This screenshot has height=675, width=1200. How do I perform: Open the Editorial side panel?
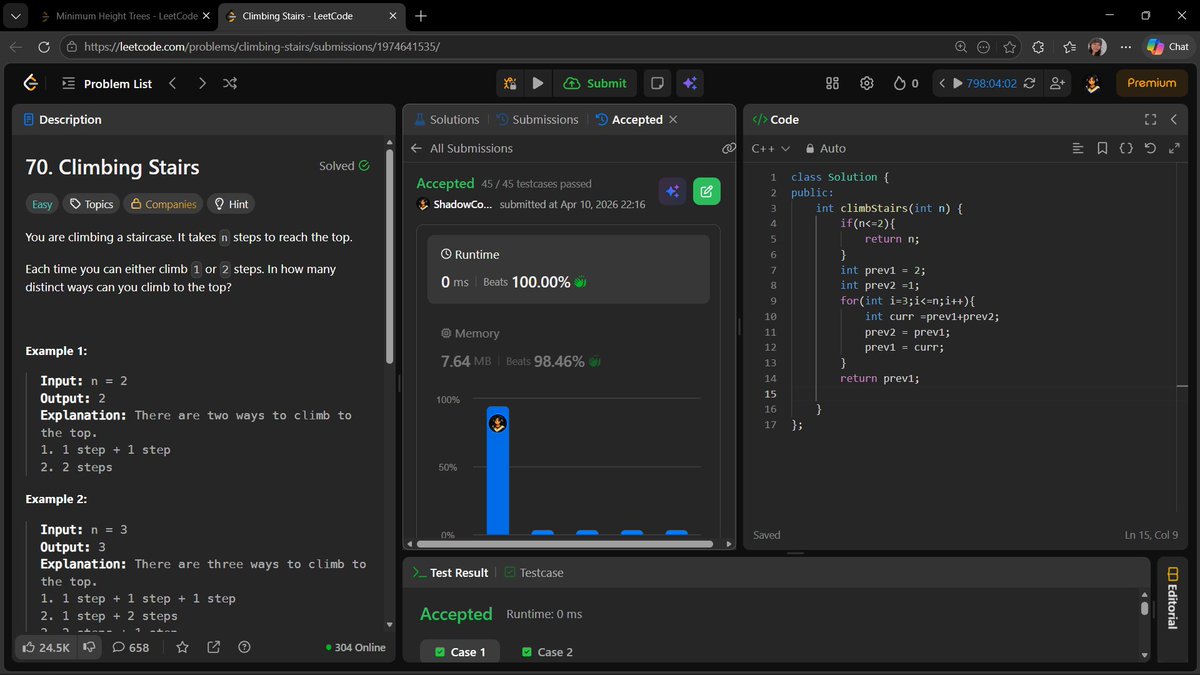point(1172,596)
